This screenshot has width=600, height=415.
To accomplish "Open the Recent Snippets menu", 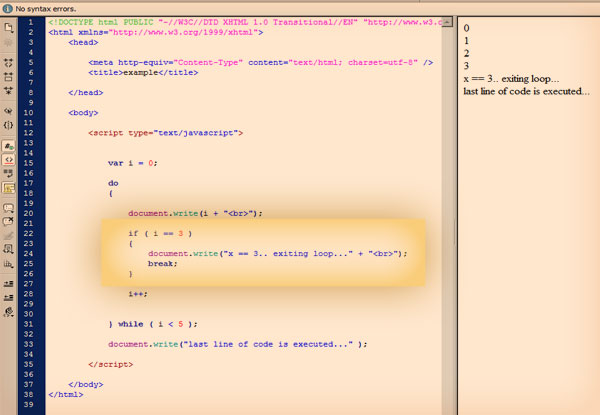I will tap(8, 249).
